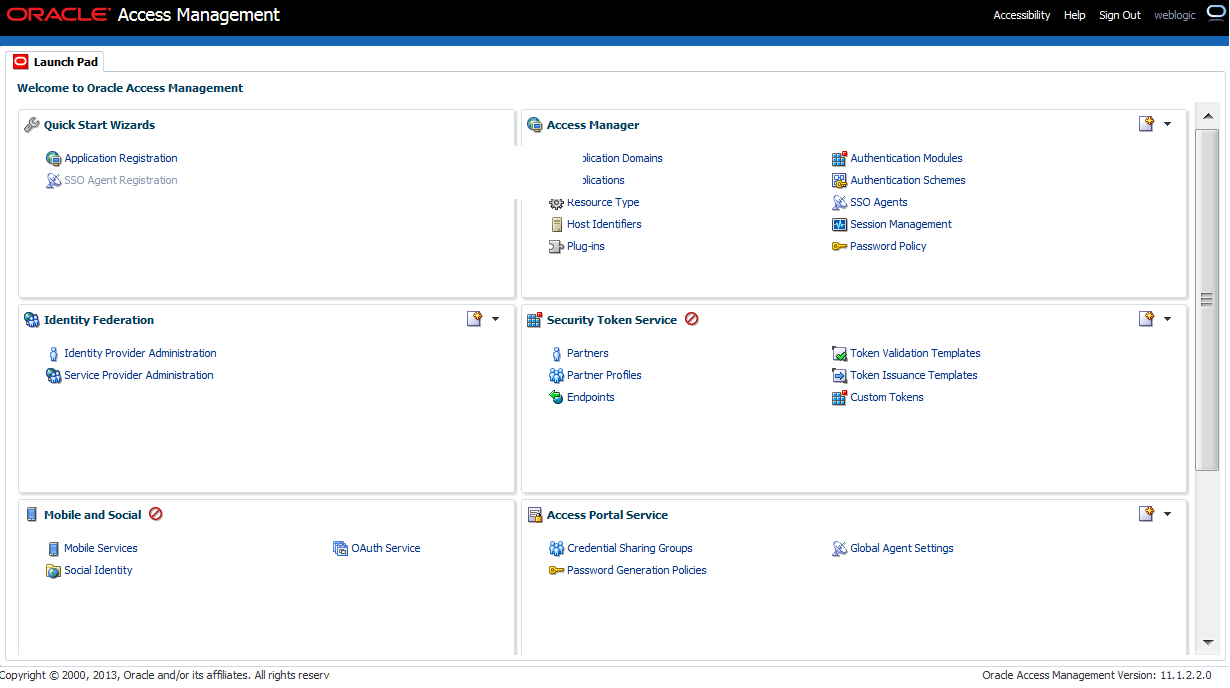Open the Token Validation Templates link
The width and height of the screenshot is (1230, 688).
(x=915, y=354)
